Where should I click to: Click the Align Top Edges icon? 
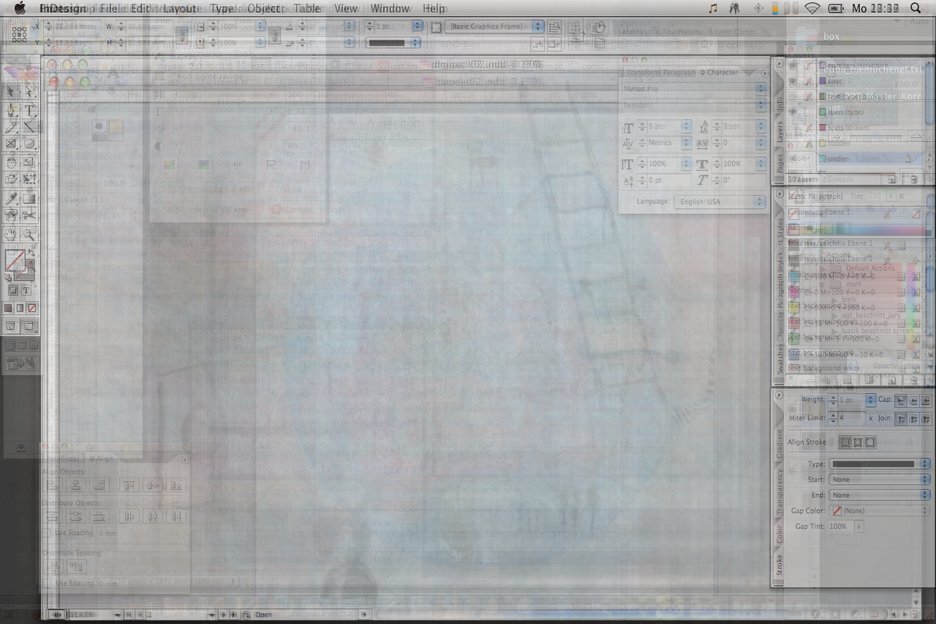point(129,485)
